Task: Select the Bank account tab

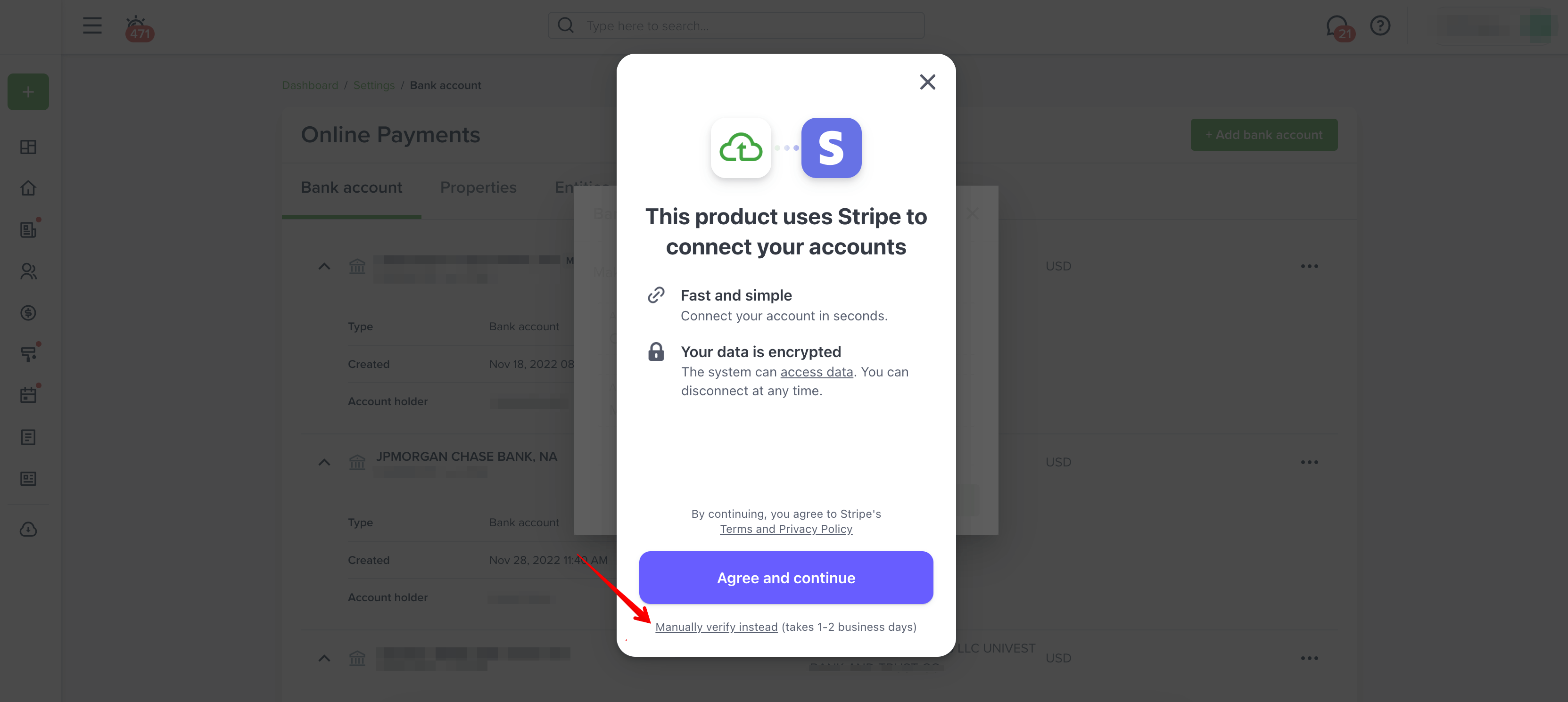Action: (x=351, y=188)
